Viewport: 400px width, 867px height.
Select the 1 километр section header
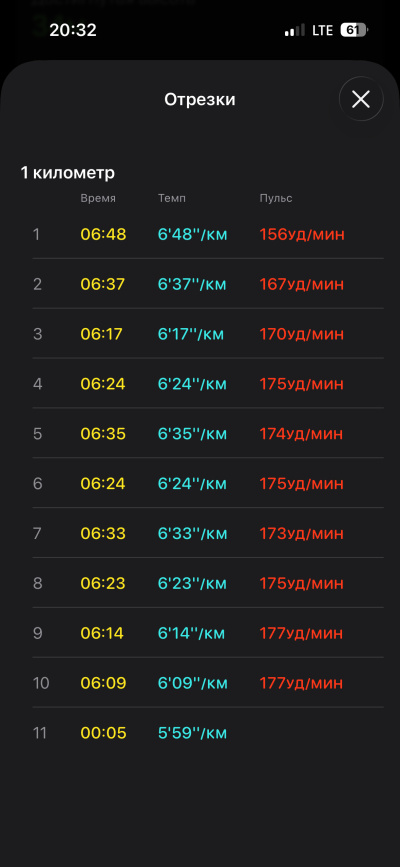click(x=67, y=173)
